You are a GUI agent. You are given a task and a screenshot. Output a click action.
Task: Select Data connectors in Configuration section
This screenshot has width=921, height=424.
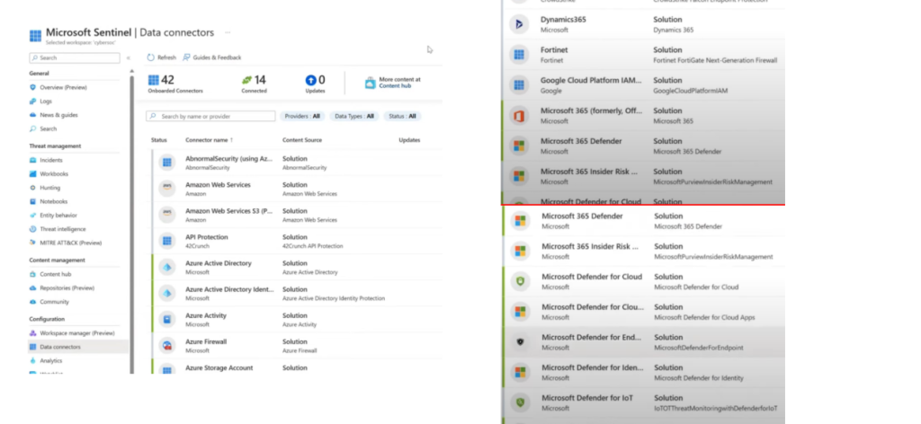78,346
